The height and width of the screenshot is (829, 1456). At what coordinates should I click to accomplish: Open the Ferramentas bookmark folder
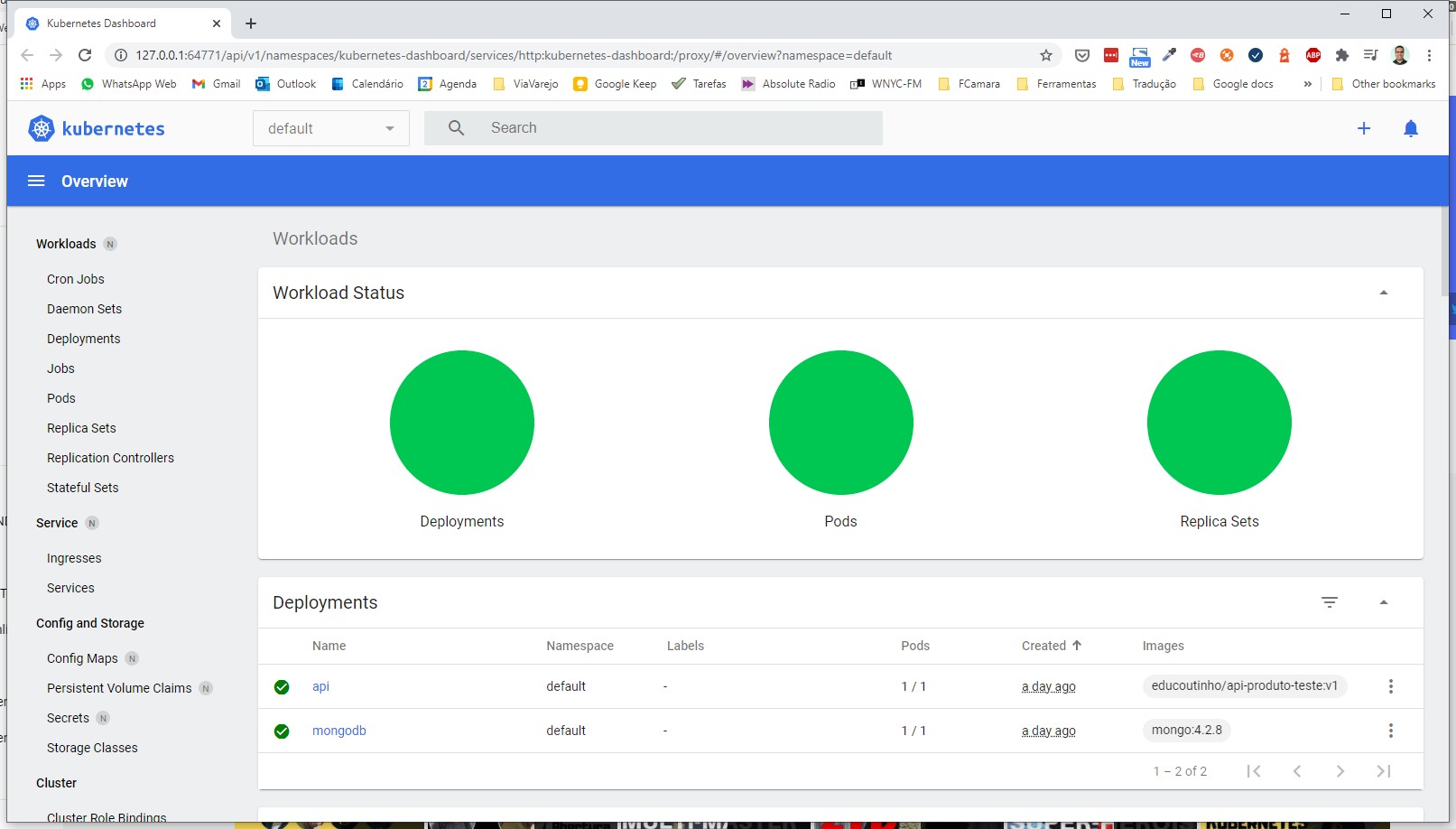1056,84
